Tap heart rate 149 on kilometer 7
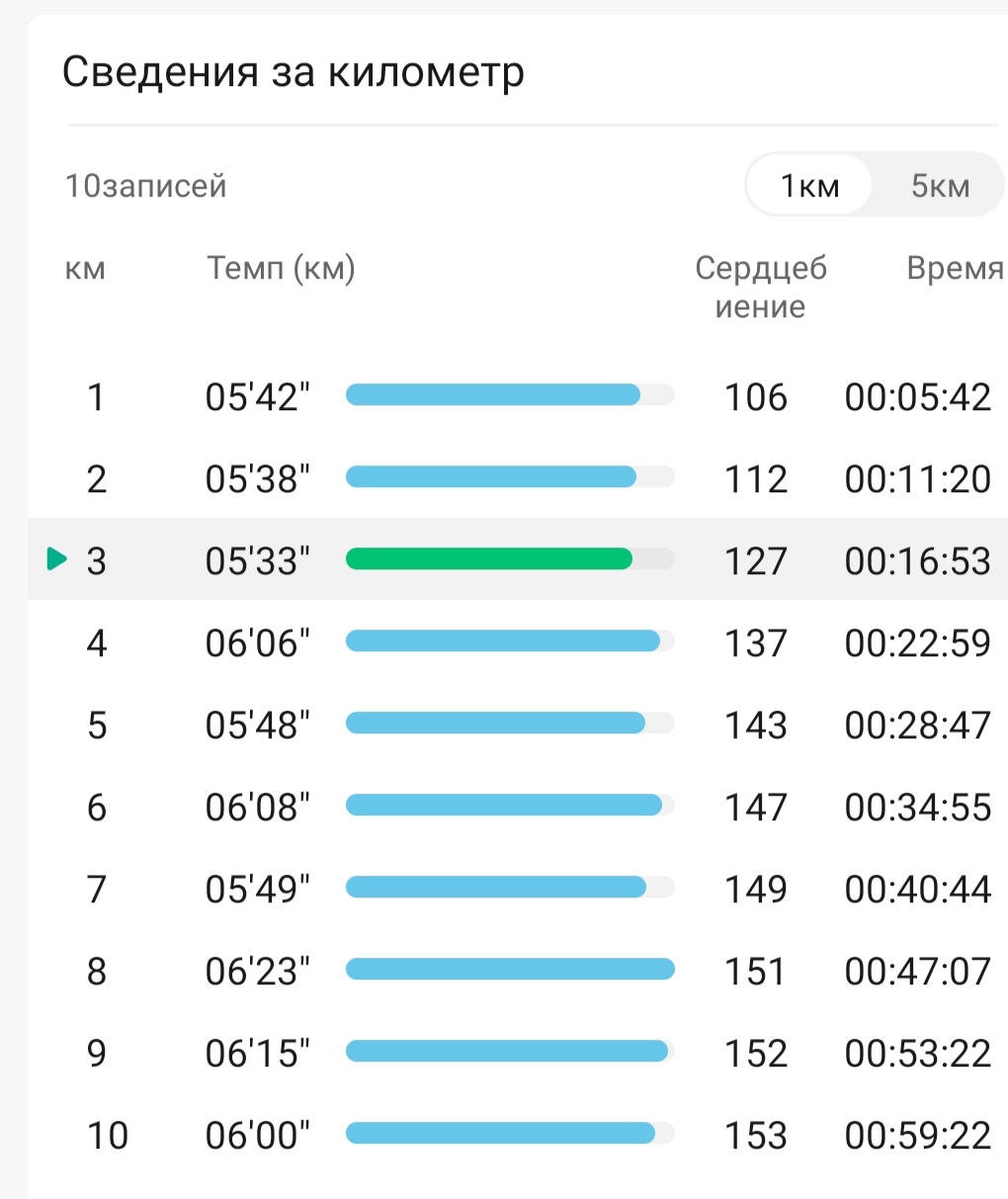 756,889
